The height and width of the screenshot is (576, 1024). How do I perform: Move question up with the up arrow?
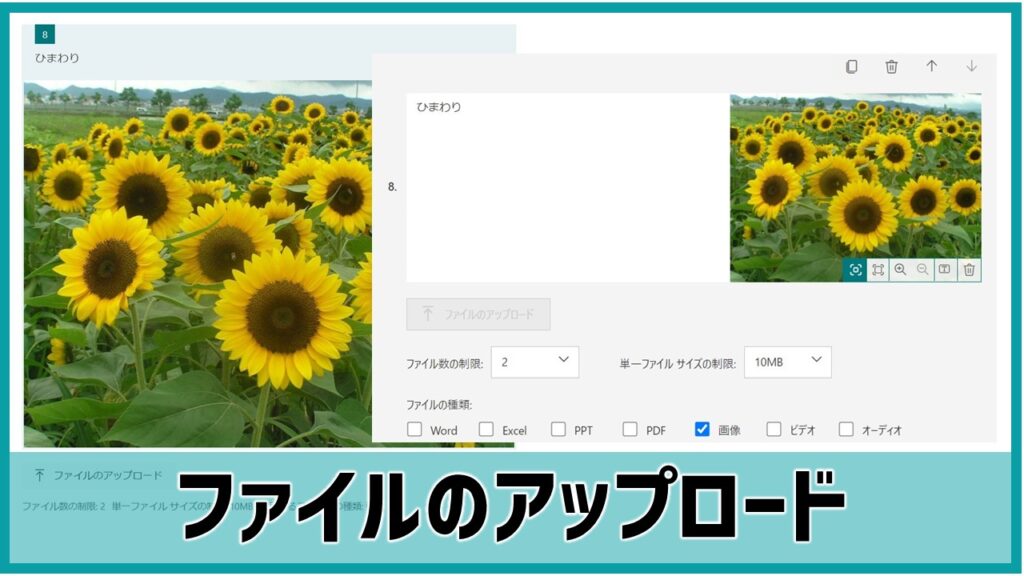click(931, 66)
